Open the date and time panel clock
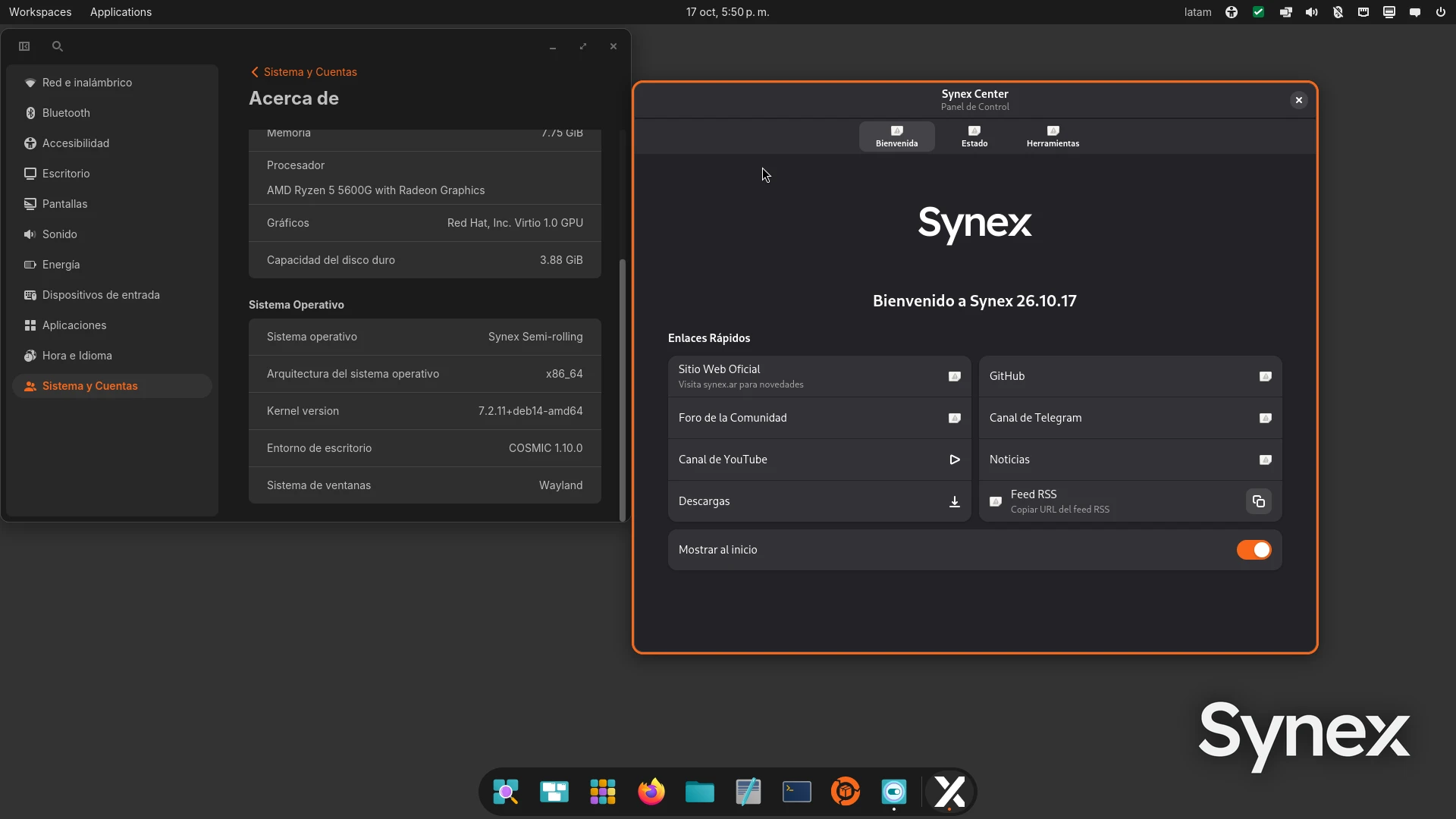 click(727, 12)
